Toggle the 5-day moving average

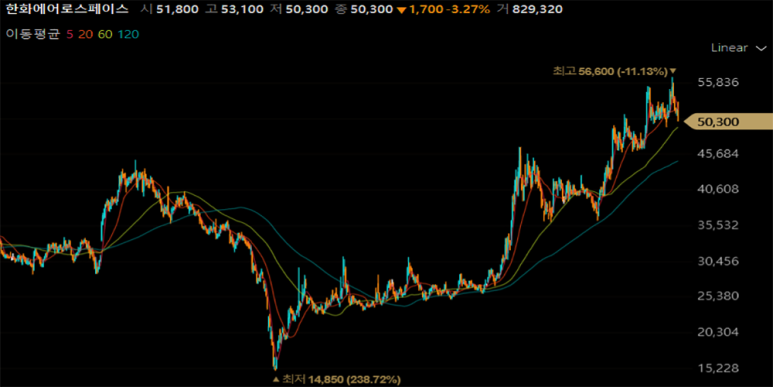[69, 34]
